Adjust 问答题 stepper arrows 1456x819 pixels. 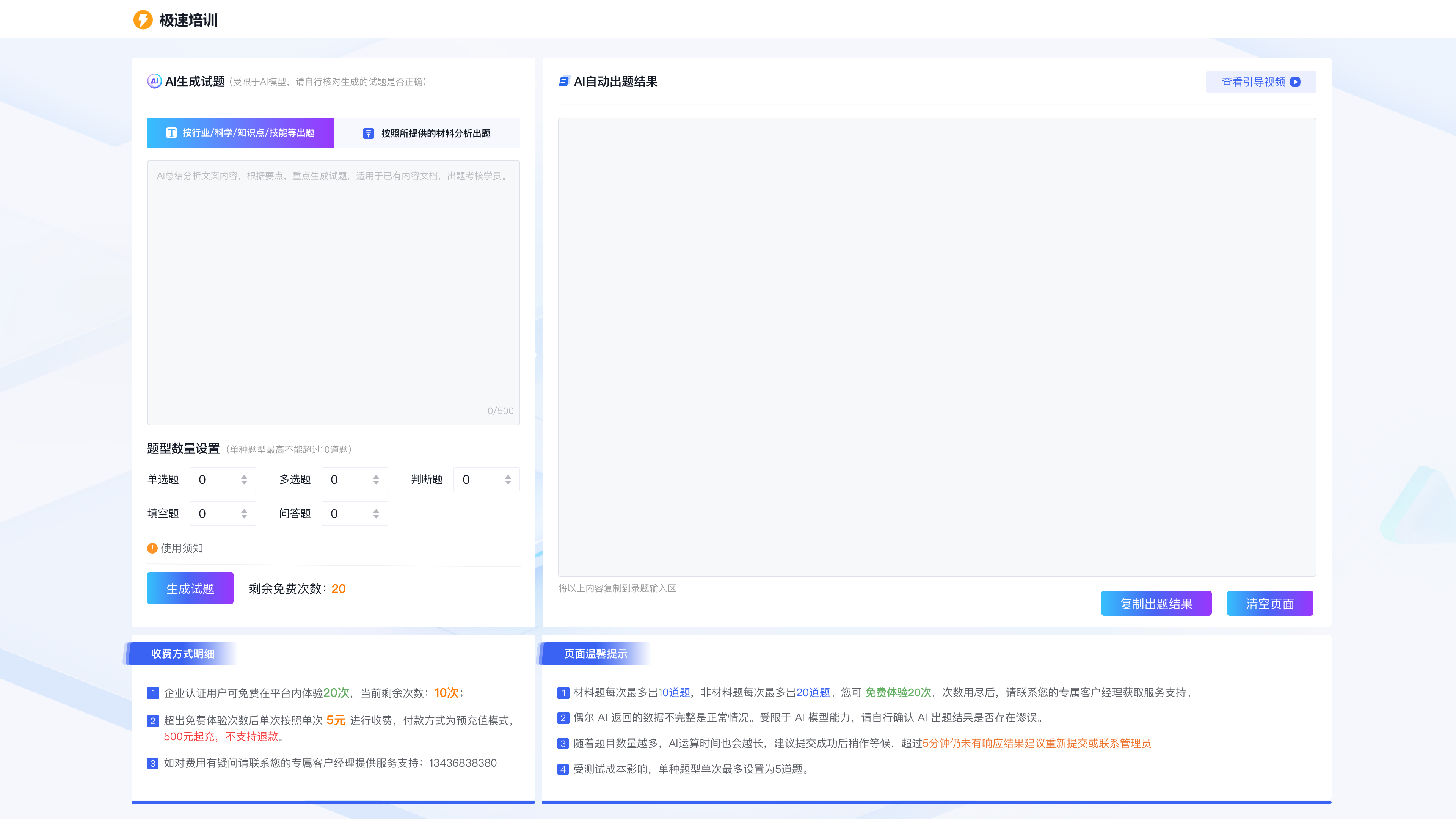pyautogui.click(x=376, y=513)
